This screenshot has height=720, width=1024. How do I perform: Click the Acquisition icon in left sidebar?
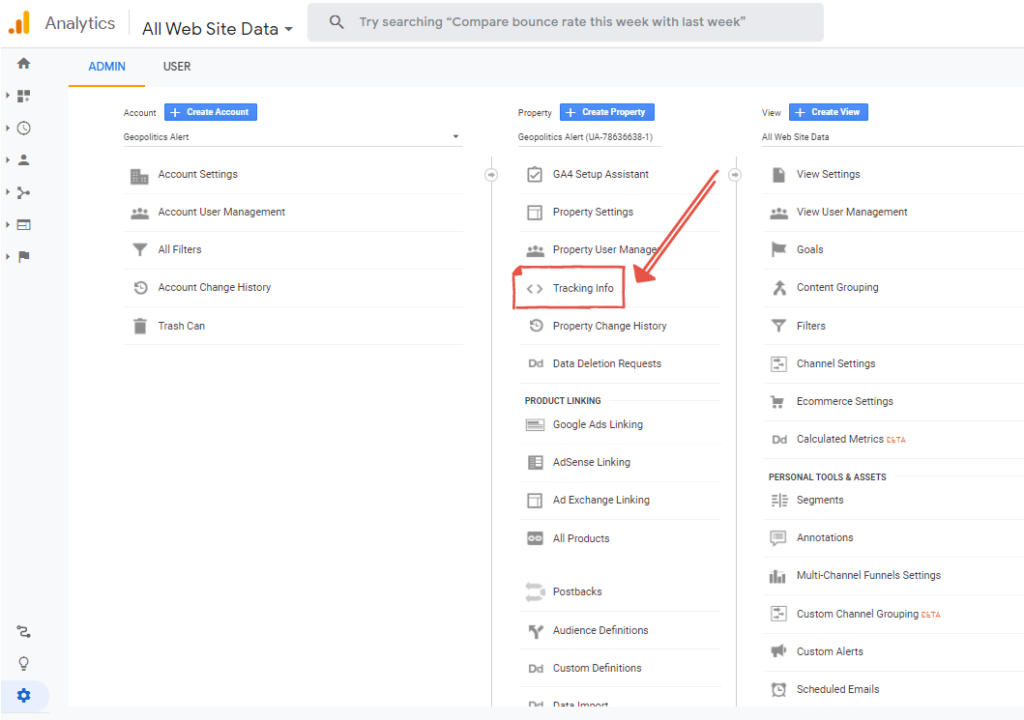24,192
